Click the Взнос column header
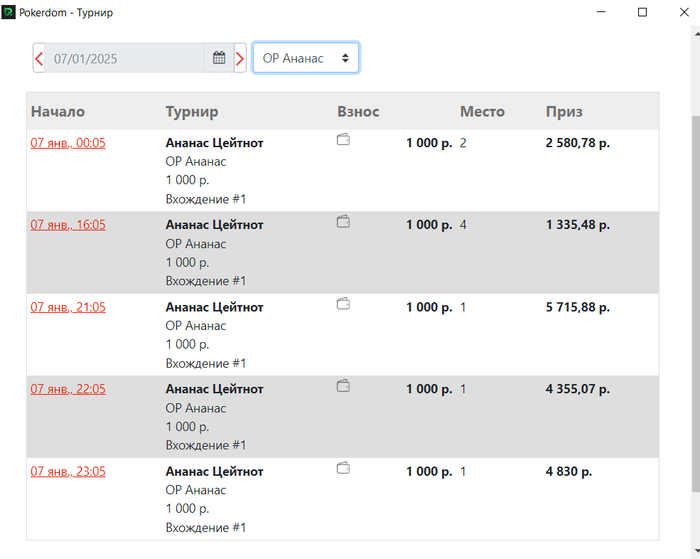 click(358, 112)
